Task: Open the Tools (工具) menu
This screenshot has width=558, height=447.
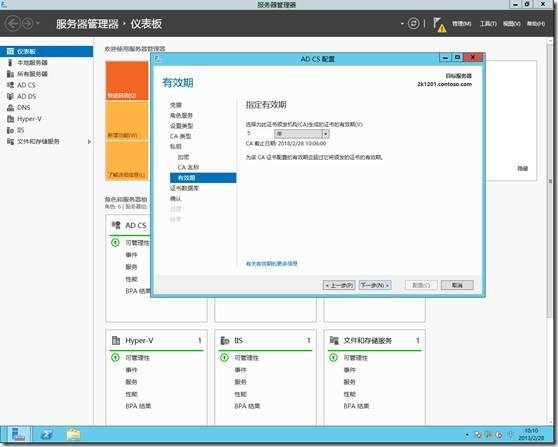Action: 488,24
